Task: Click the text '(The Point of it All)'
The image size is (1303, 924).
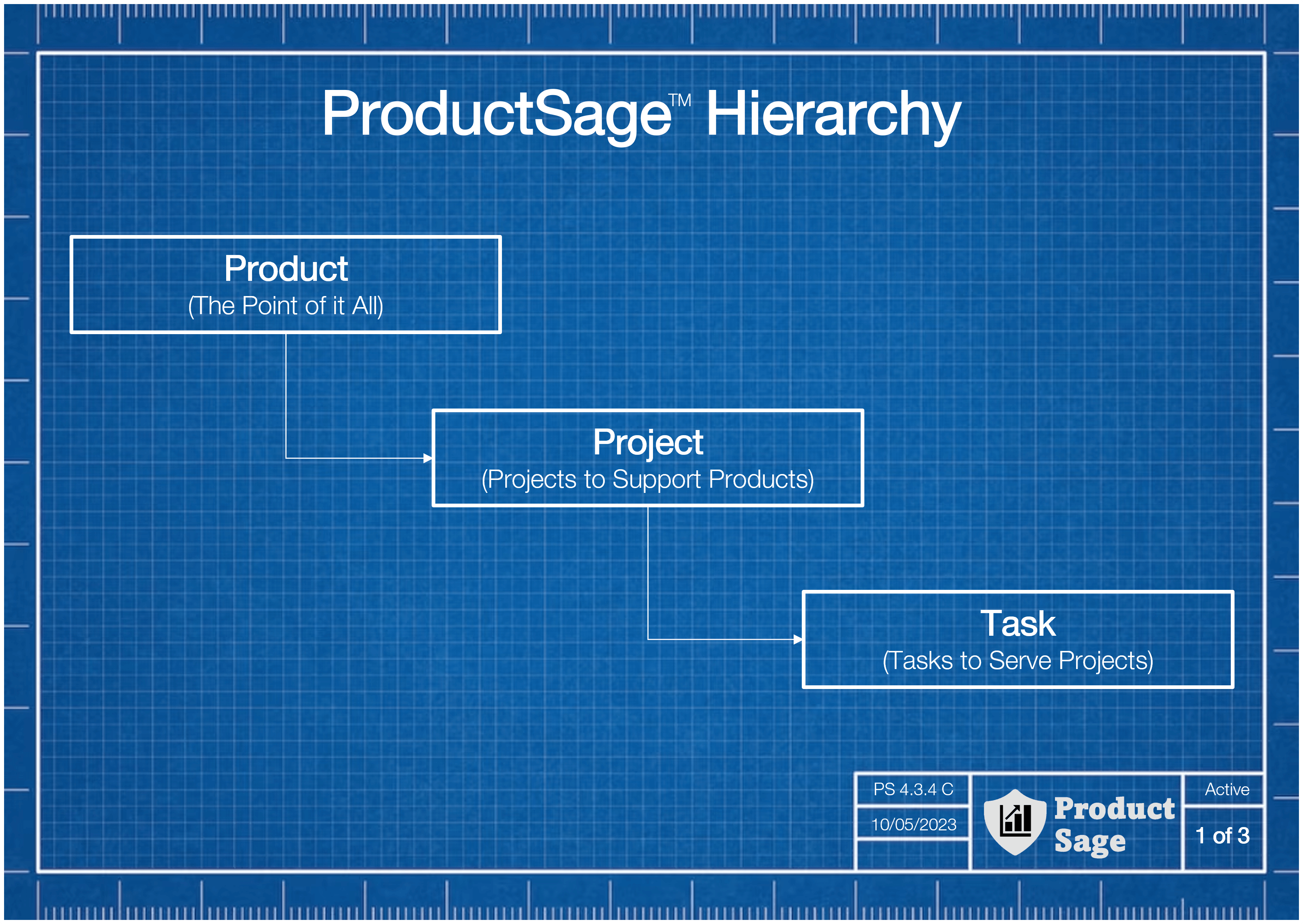Action: tap(286, 306)
